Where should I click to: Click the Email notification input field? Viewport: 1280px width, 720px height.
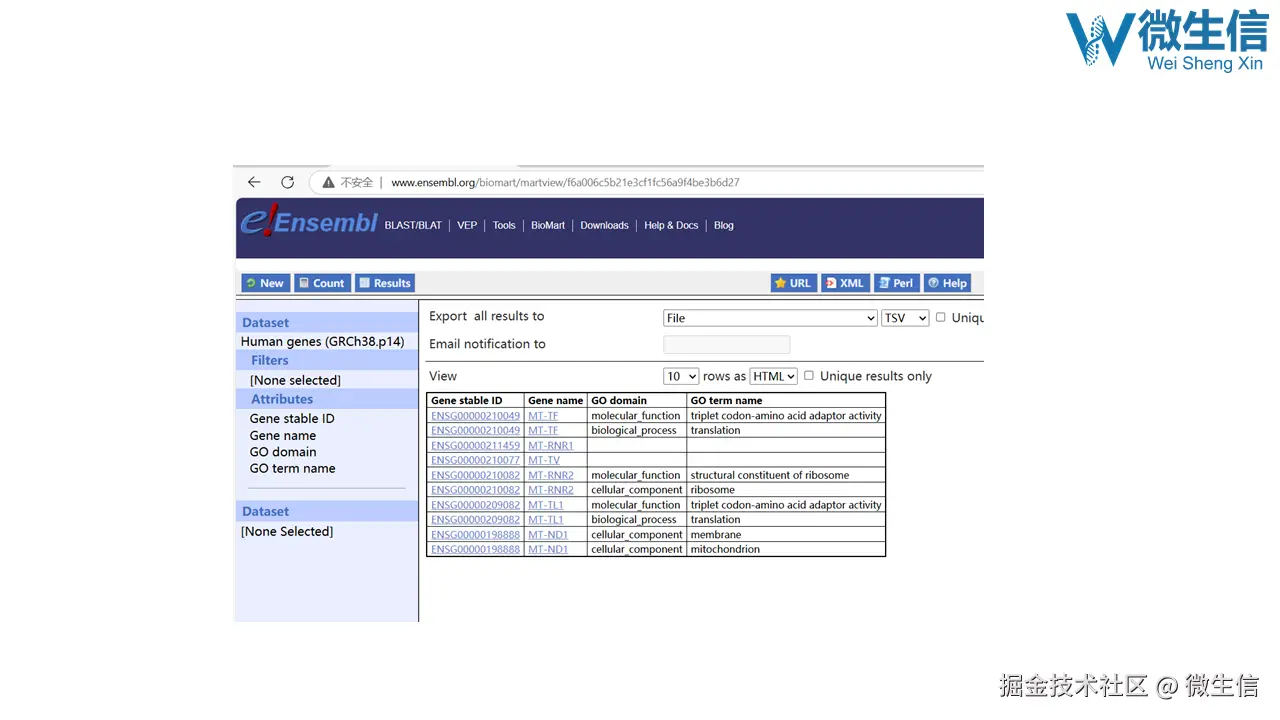(x=726, y=345)
